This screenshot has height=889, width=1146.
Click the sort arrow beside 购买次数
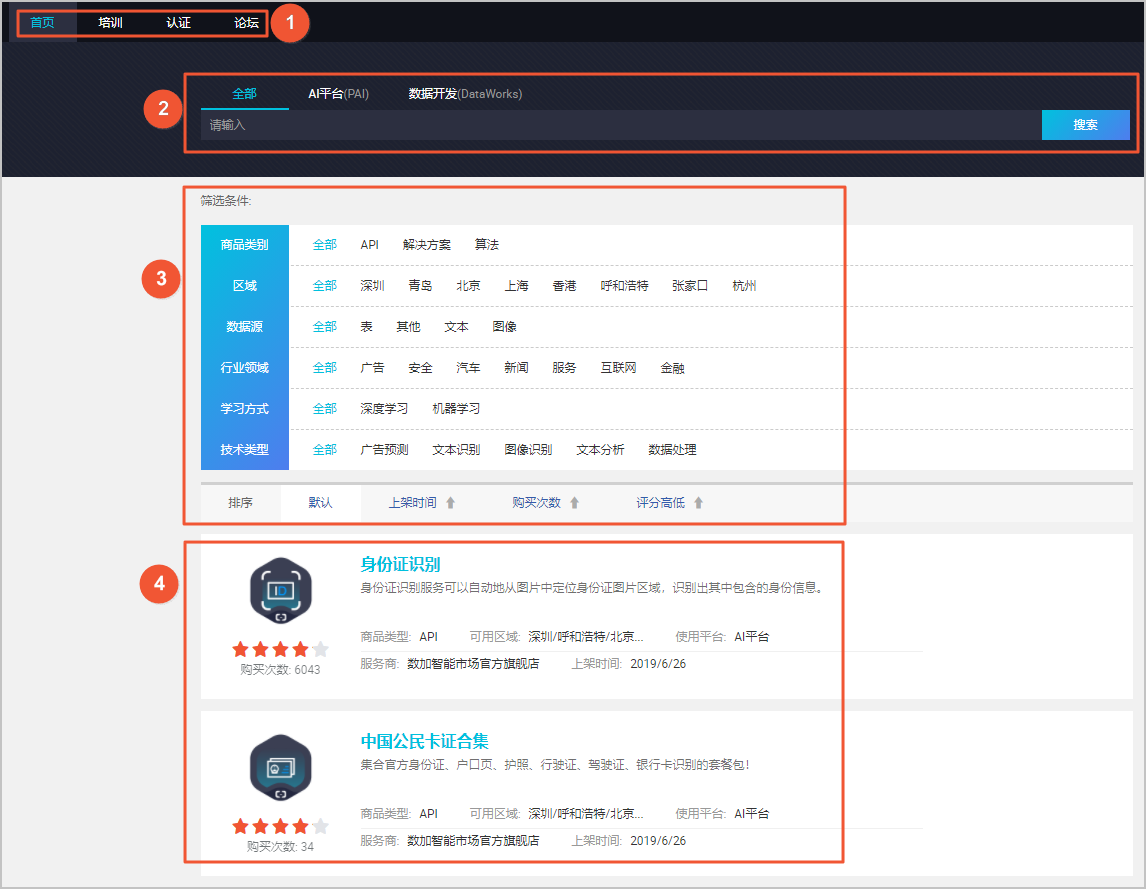point(574,503)
